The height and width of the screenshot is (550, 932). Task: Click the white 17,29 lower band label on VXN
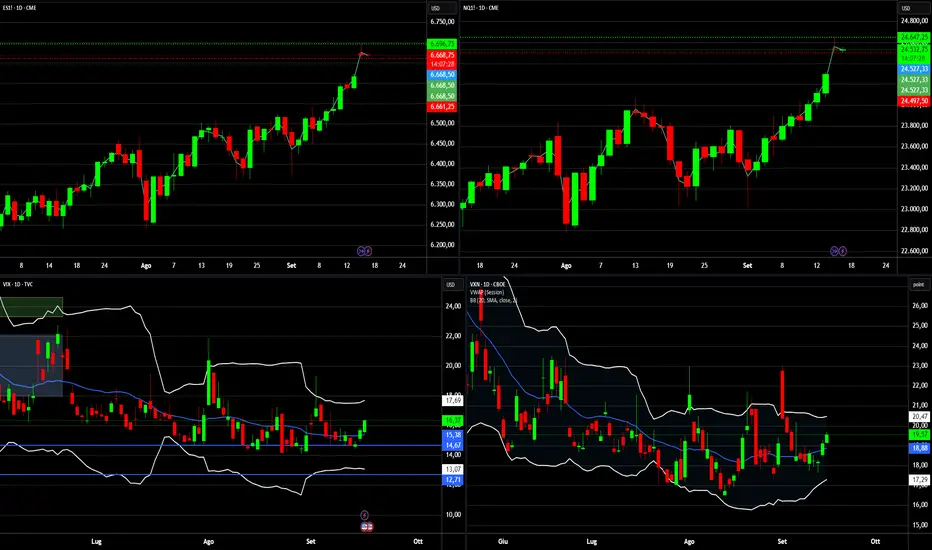coord(919,479)
